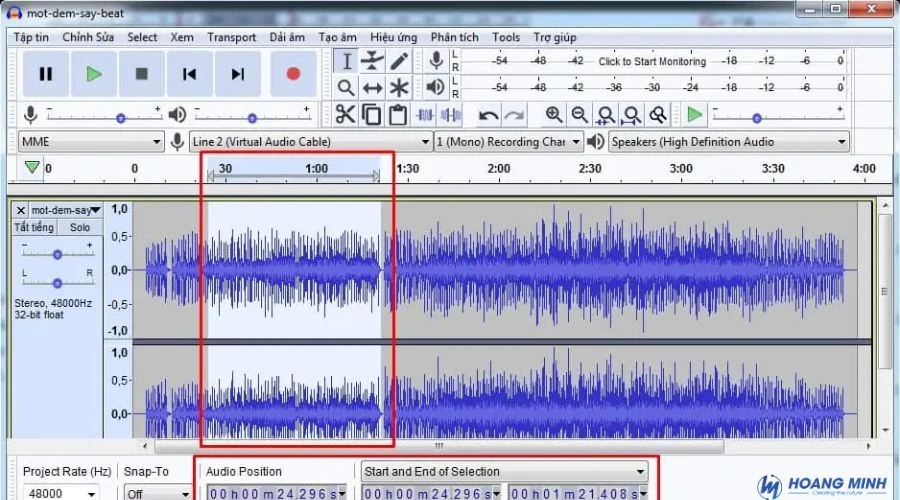Open the Select menu
Screen dimensions: 900x500
142,37
